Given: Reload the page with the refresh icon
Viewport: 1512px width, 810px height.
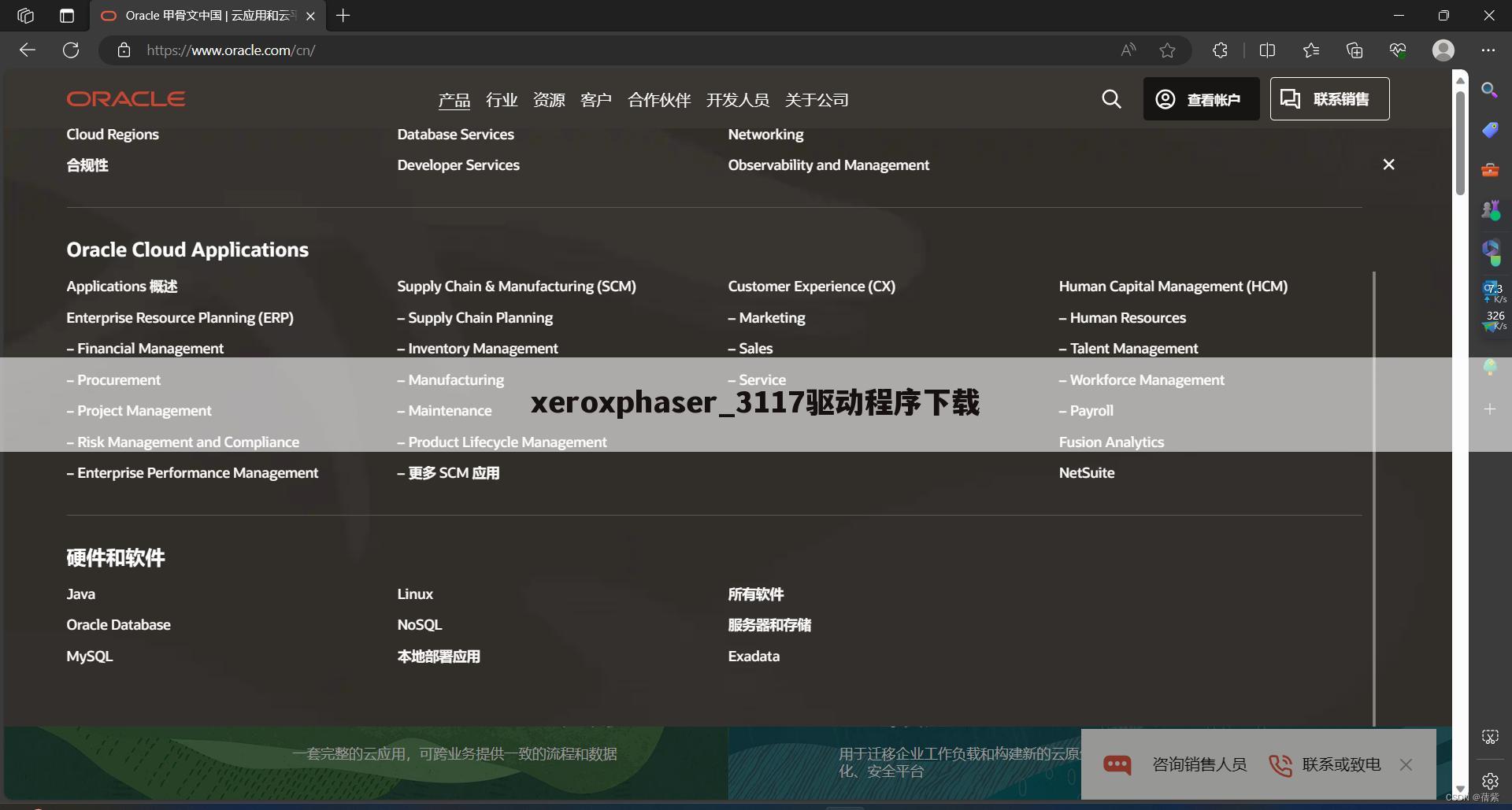Looking at the screenshot, I should [x=71, y=50].
